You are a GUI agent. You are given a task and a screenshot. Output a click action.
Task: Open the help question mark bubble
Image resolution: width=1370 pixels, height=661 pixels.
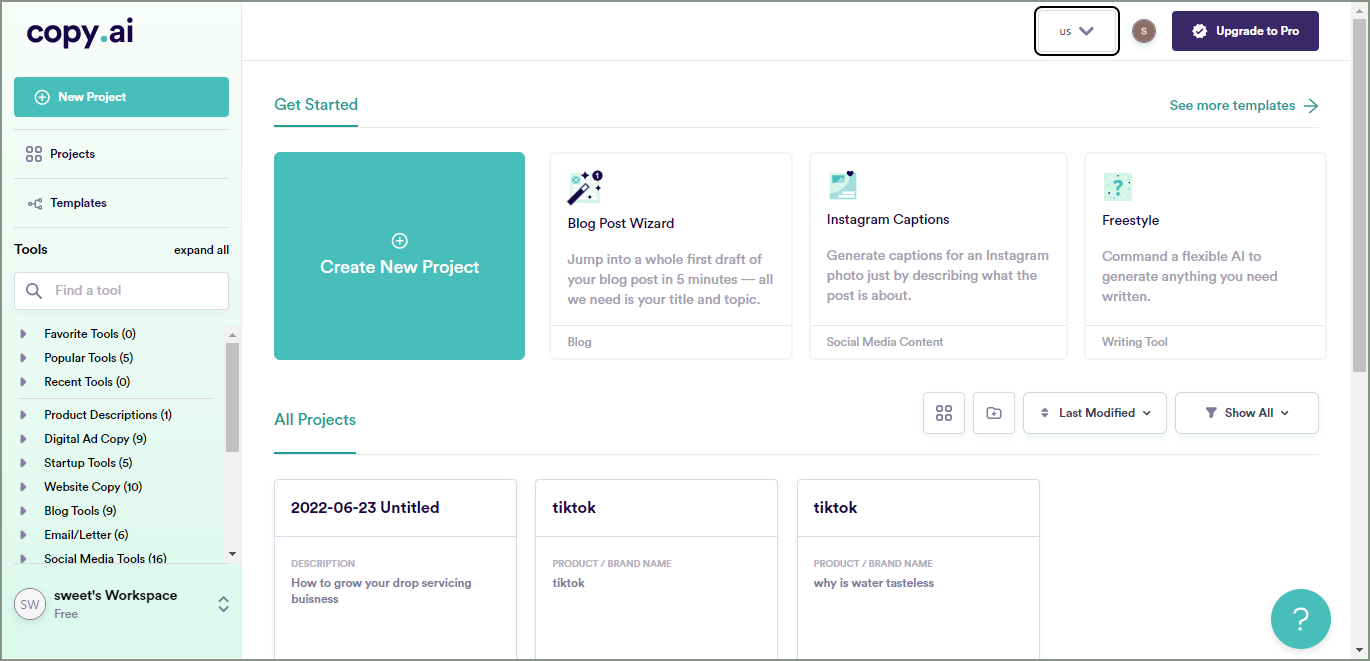(1301, 619)
